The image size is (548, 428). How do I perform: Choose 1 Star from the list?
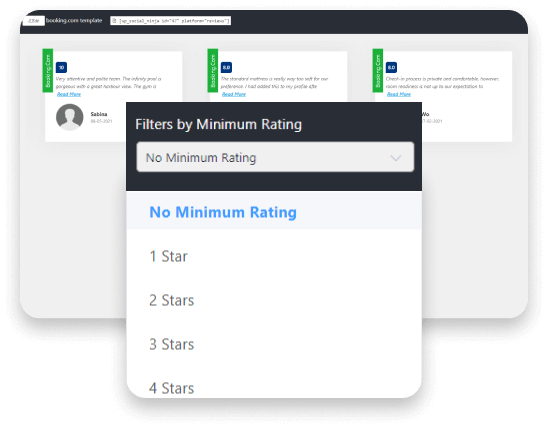click(274, 256)
